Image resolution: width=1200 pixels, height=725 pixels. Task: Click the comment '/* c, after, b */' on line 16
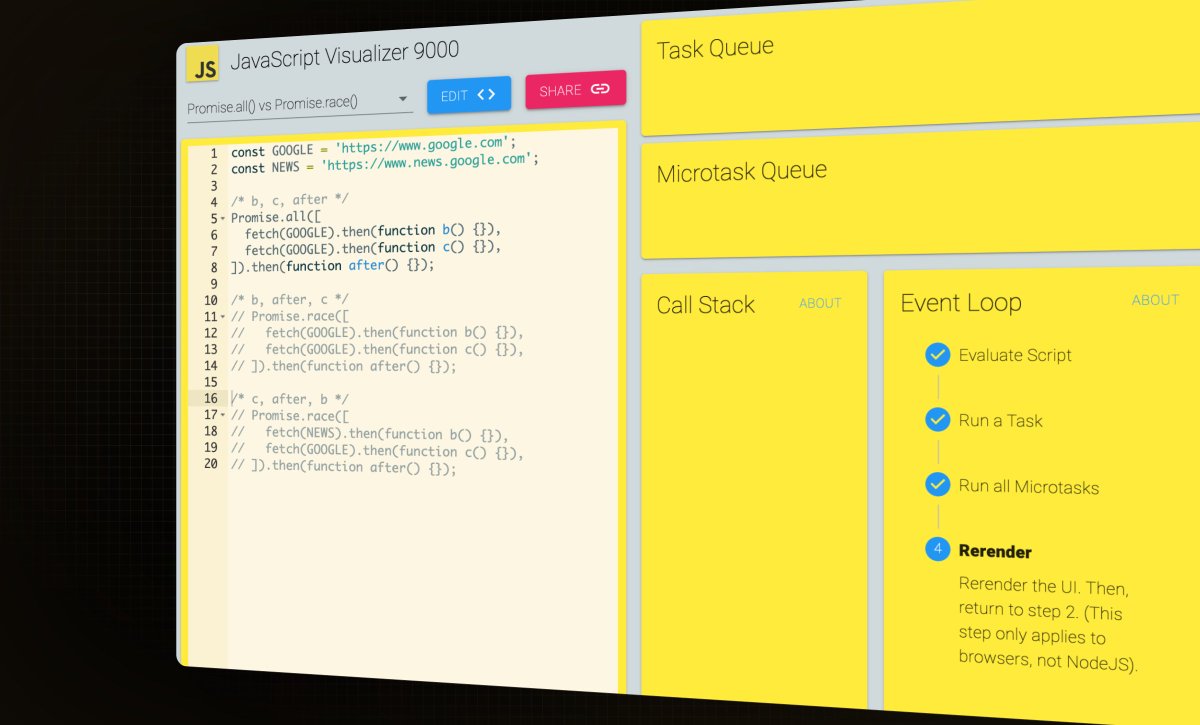click(x=290, y=399)
